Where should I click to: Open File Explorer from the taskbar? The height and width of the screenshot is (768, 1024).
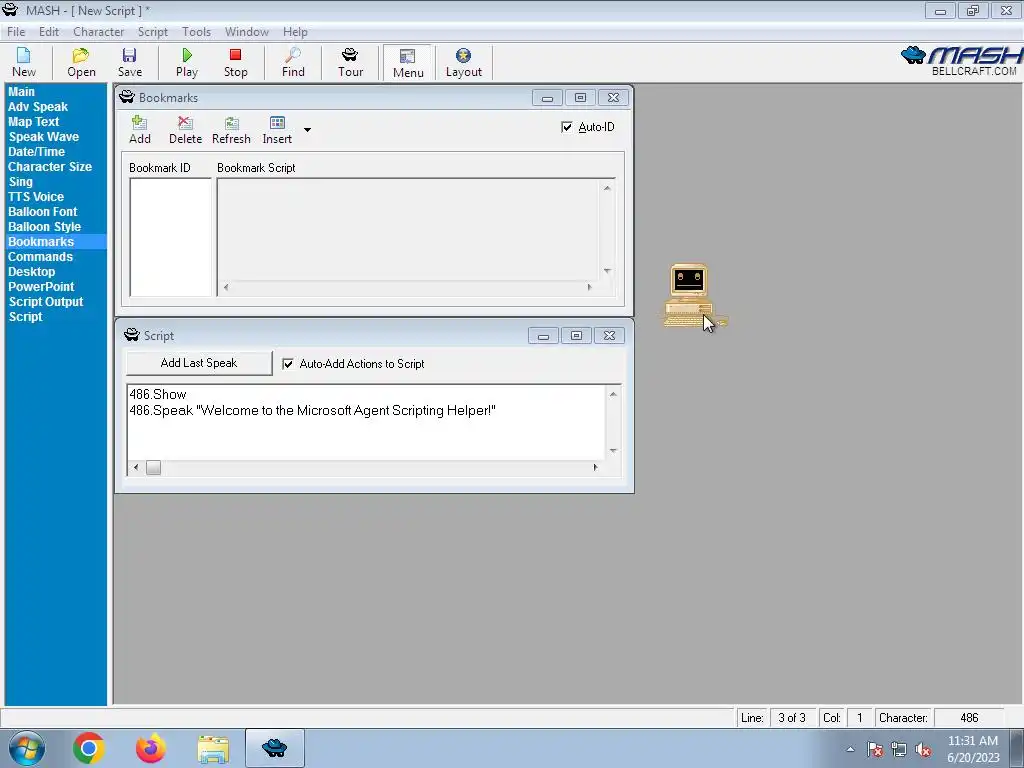213,749
